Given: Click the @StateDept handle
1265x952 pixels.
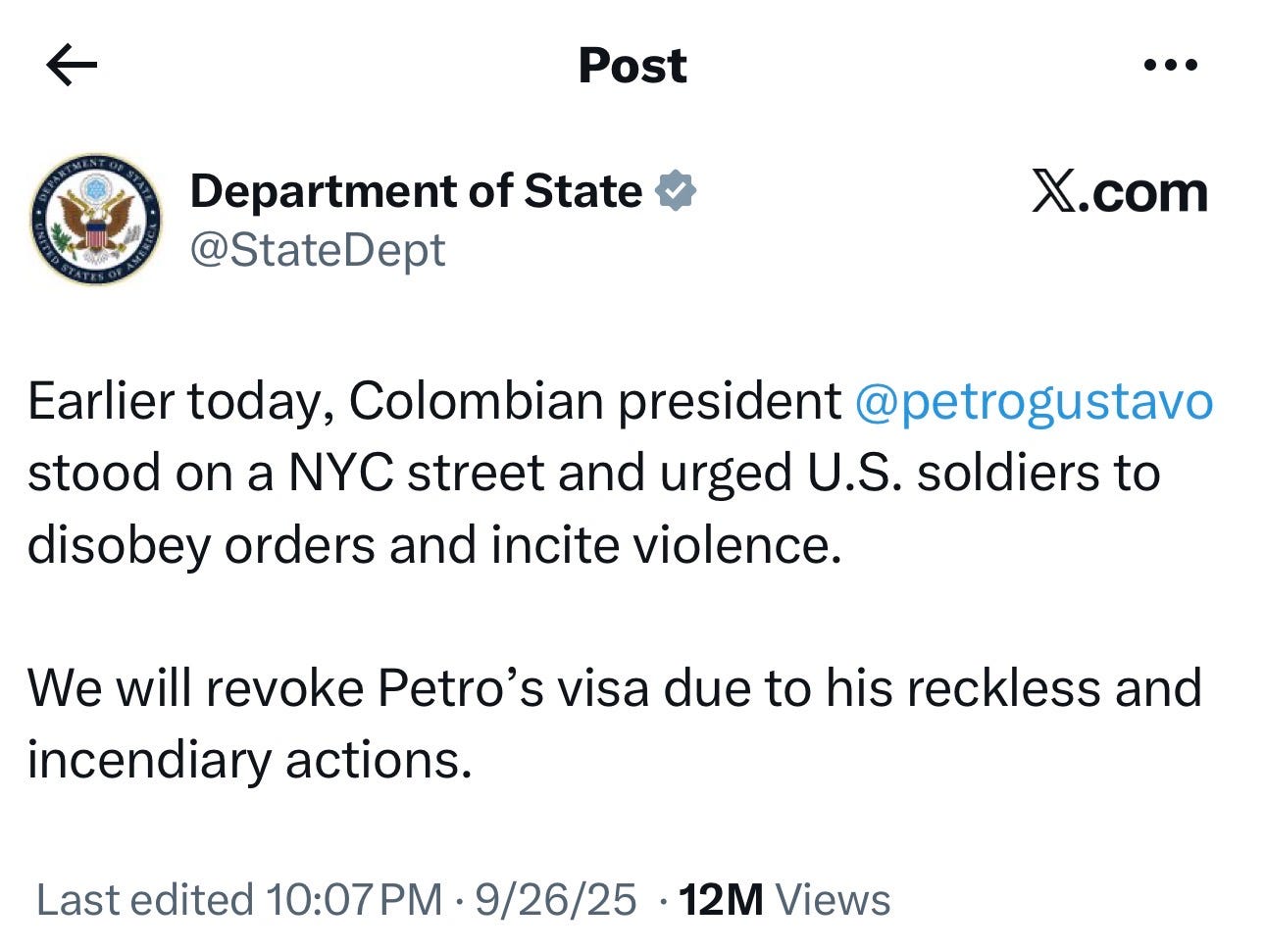Looking at the screenshot, I should point(318,249).
